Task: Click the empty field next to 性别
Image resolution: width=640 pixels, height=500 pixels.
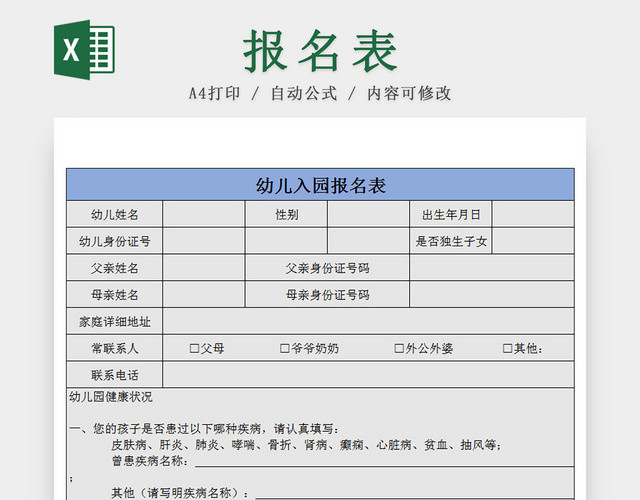Action: [368, 214]
